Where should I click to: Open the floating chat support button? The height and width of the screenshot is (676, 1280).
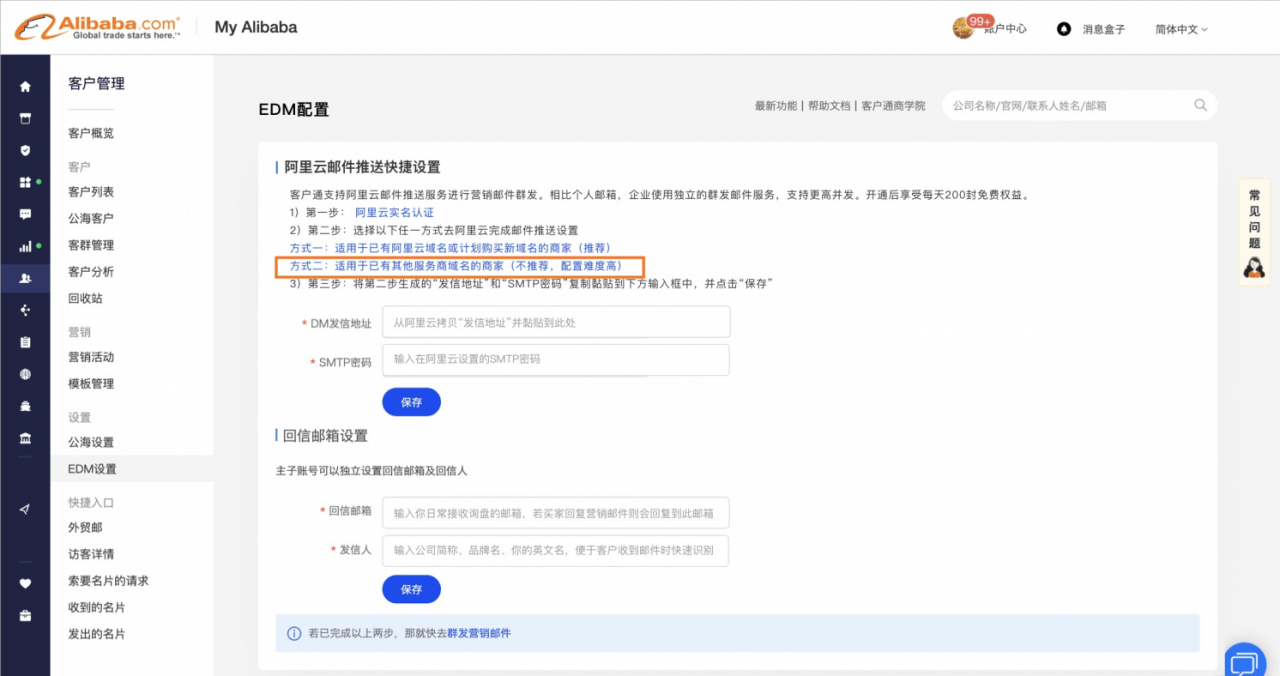[x=1244, y=661]
